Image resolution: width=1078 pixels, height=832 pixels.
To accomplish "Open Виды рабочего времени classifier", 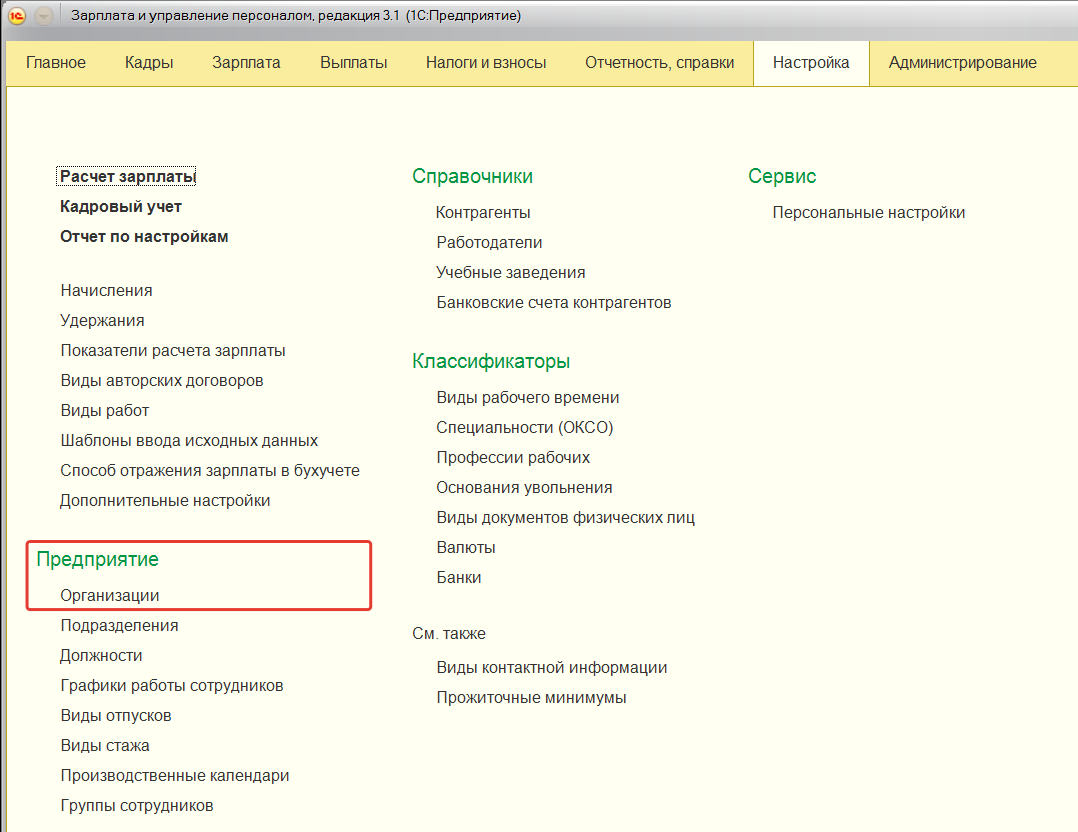I will (x=528, y=397).
